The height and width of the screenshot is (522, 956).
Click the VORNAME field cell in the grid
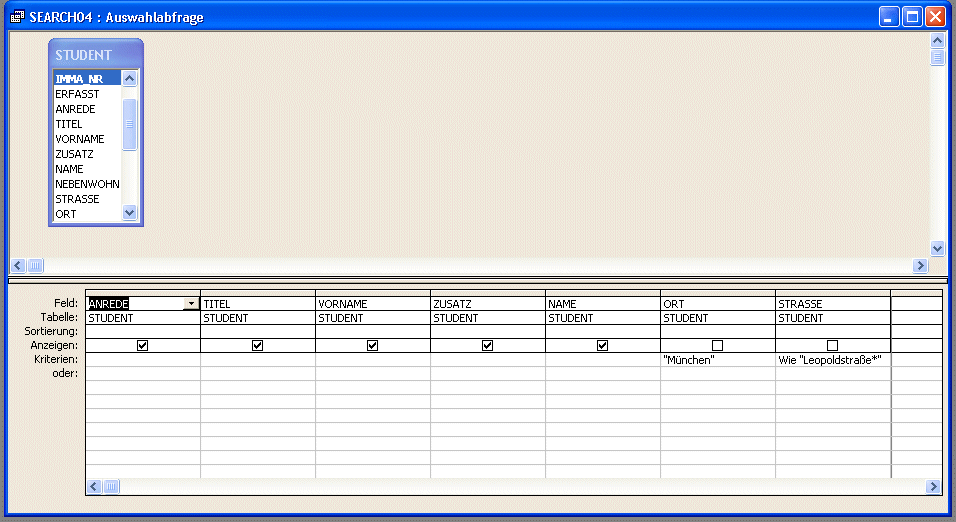(373, 304)
